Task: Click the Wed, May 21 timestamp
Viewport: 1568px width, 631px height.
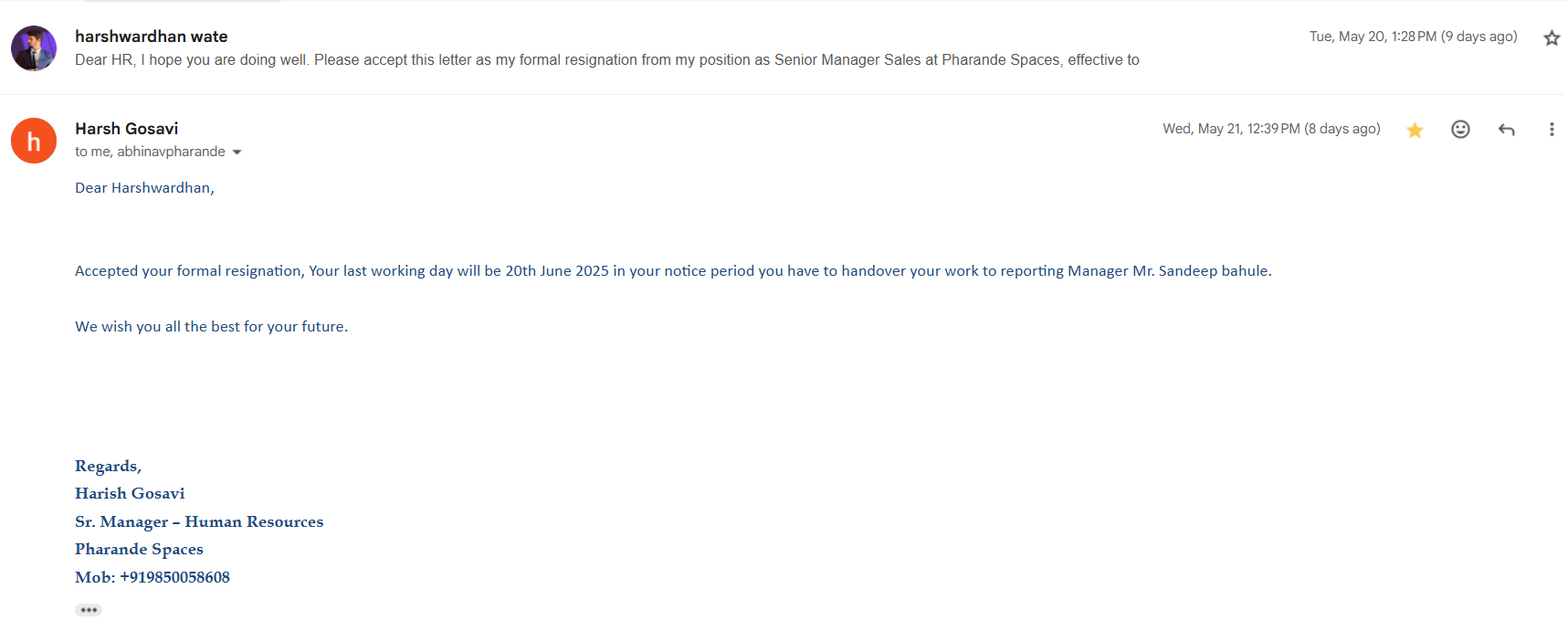Action: pyautogui.click(x=1270, y=129)
